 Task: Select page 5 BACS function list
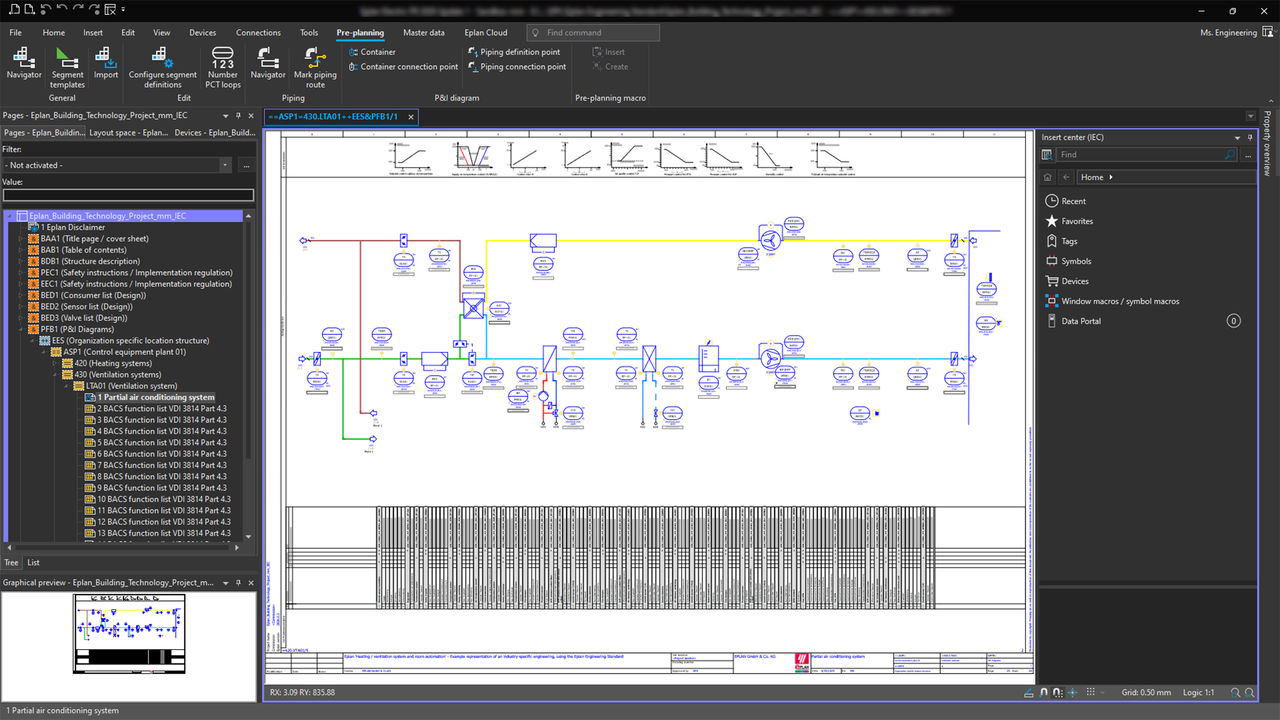pos(161,442)
